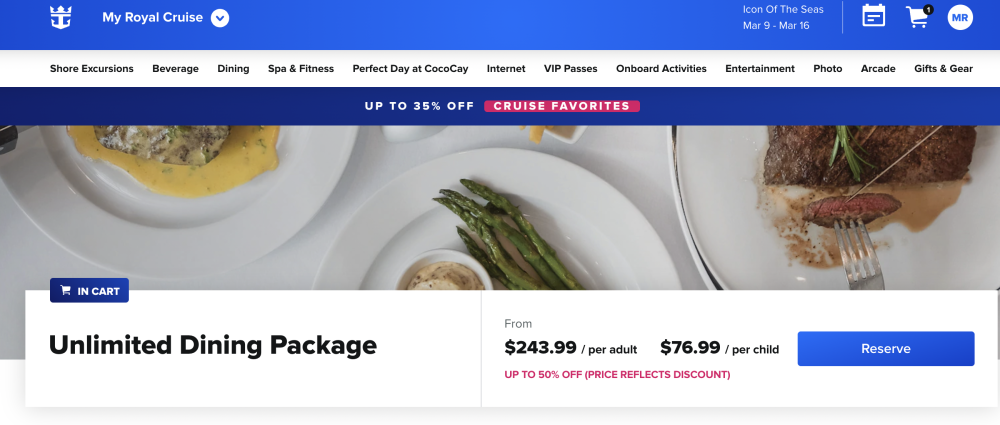Open the Arcade category
The height and width of the screenshot is (425, 1000).
878,68
